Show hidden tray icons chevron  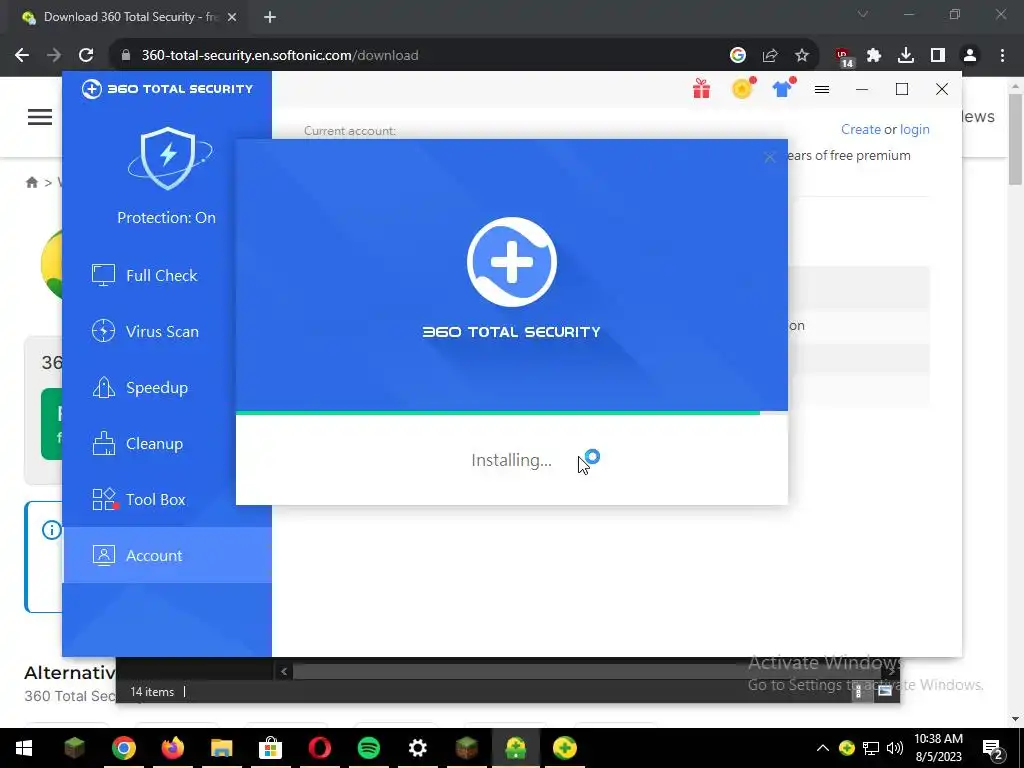(x=823, y=748)
